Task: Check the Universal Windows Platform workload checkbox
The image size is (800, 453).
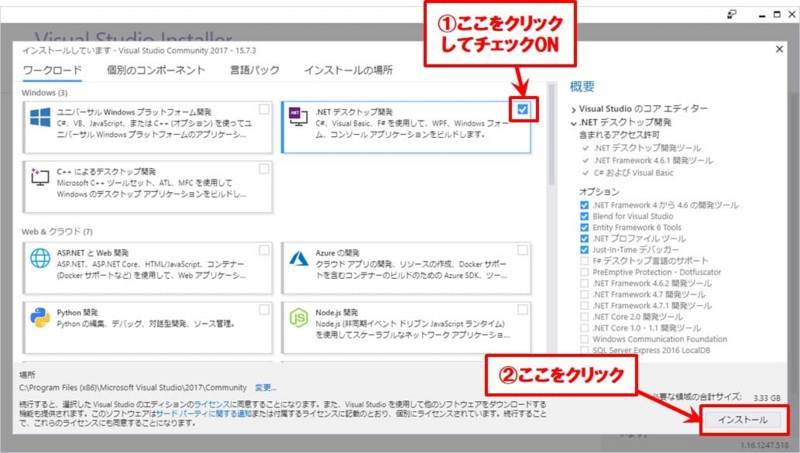Action: click(264, 109)
